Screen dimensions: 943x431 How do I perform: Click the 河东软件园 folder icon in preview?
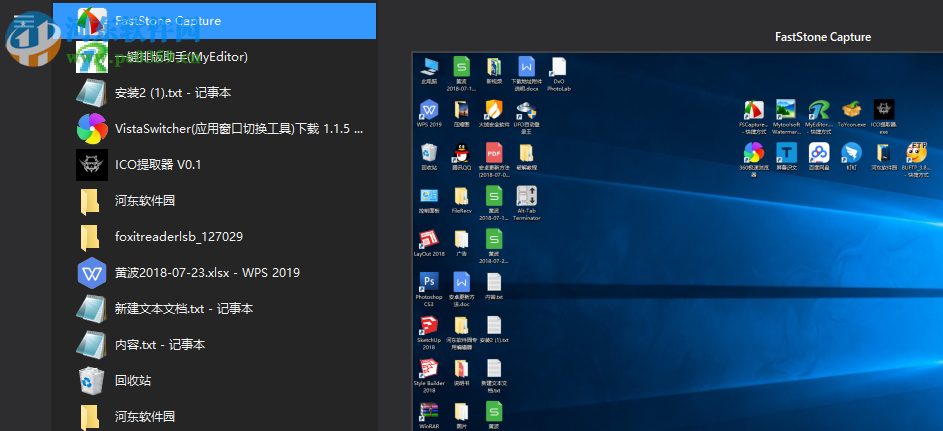[883, 153]
